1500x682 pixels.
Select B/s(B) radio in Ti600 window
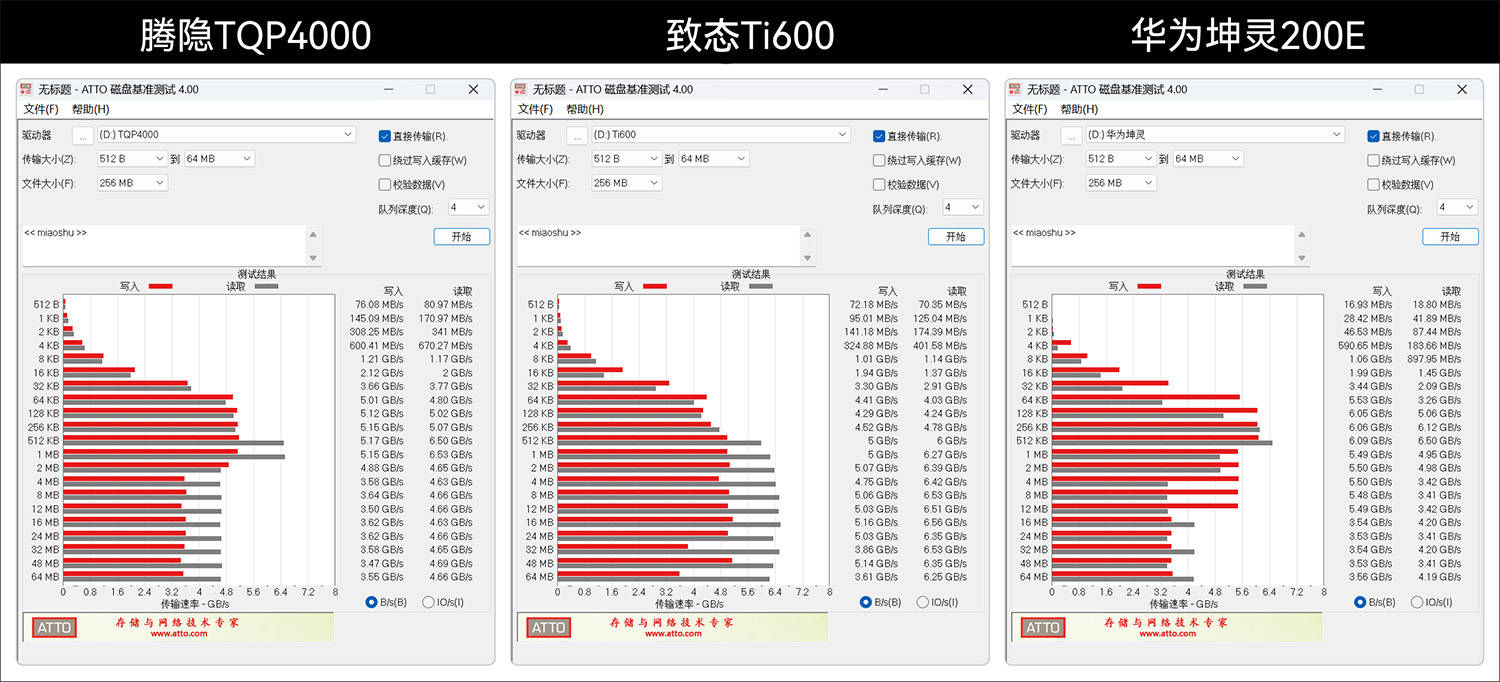click(866, 602)
